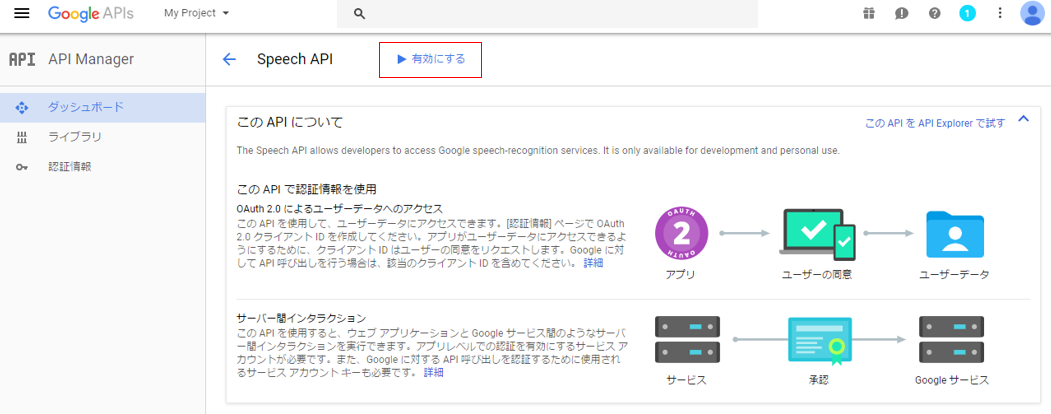Click 詳細 link in サーバー間インタラクション section
Viewport: 1051px width, 414px height.
[x=434, y=372]
